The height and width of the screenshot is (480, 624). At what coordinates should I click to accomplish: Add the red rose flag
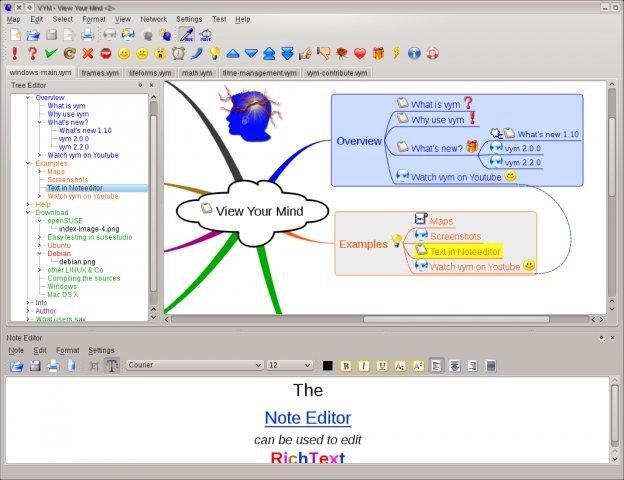(342, 53)
